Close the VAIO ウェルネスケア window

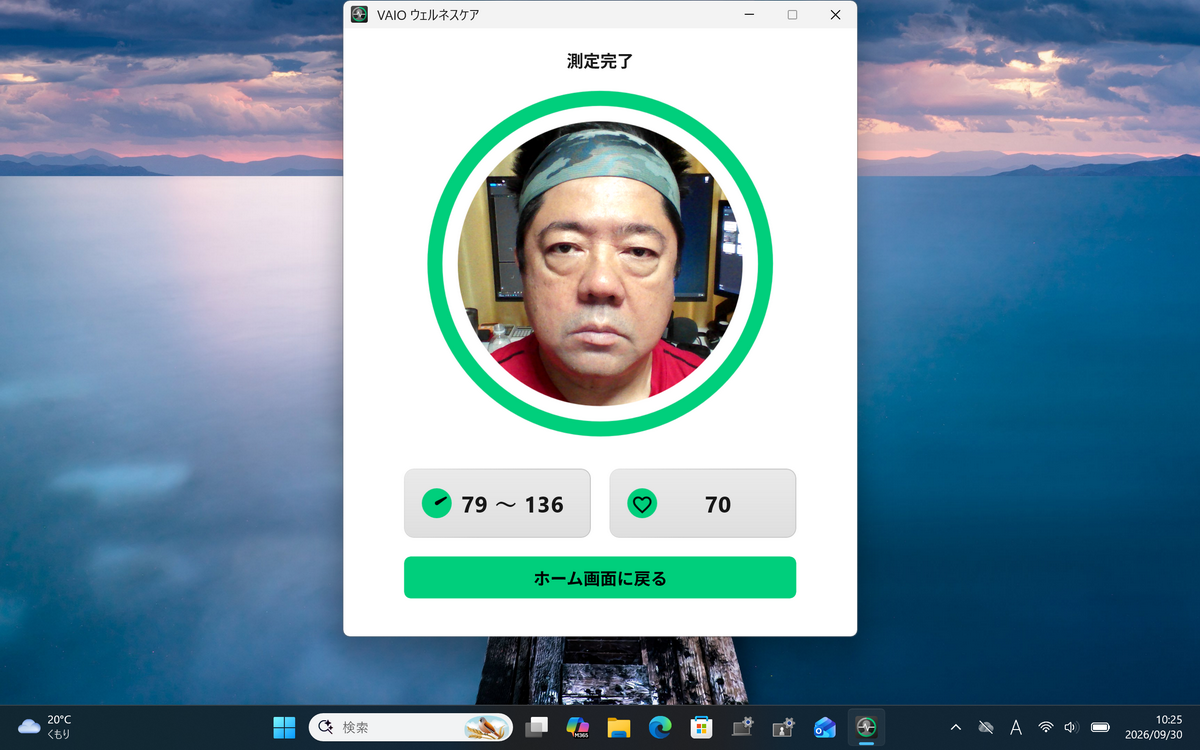coord(835,15)
